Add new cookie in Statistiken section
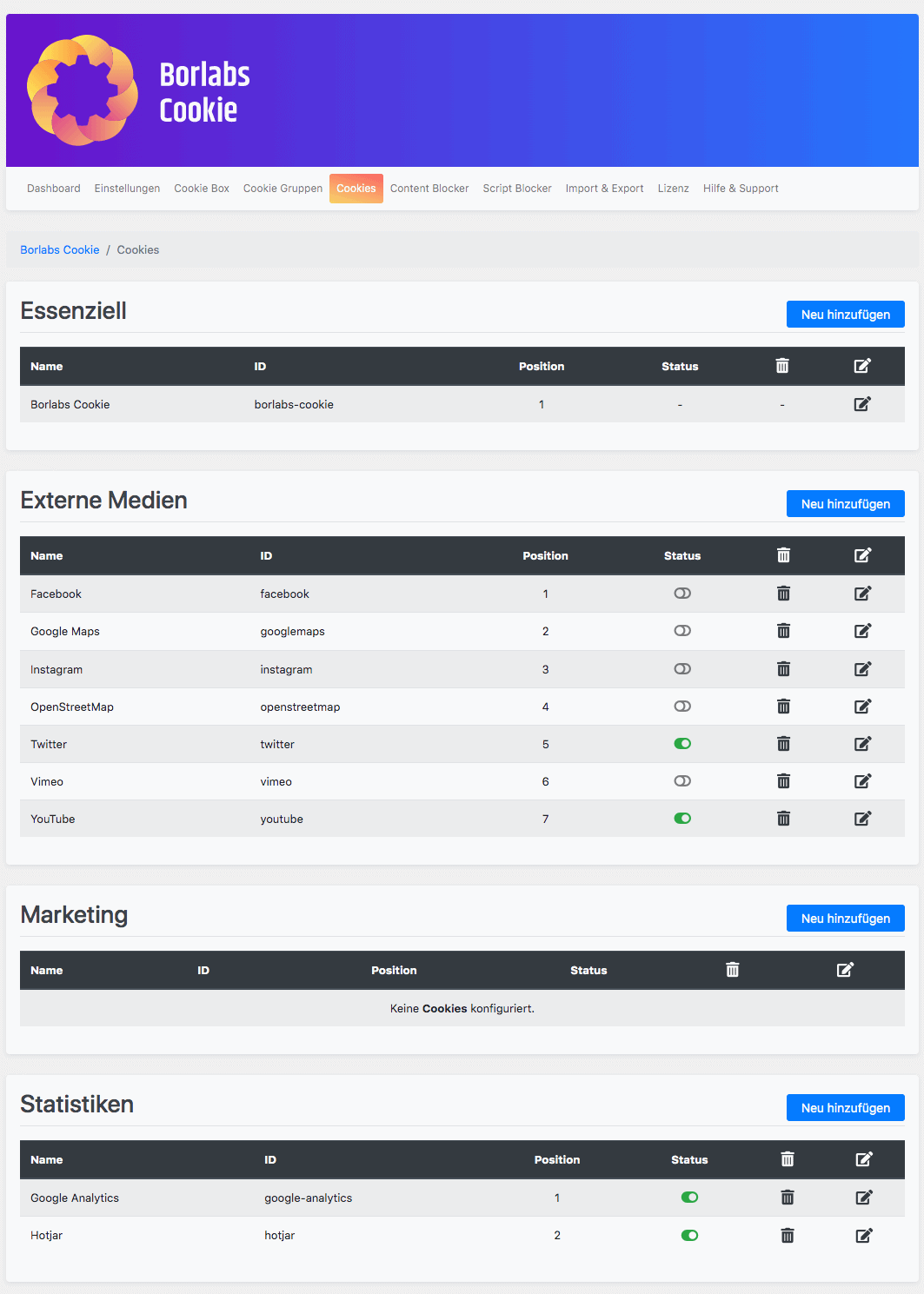Viewport: 924px width, 1294px height. (846, 1108)
